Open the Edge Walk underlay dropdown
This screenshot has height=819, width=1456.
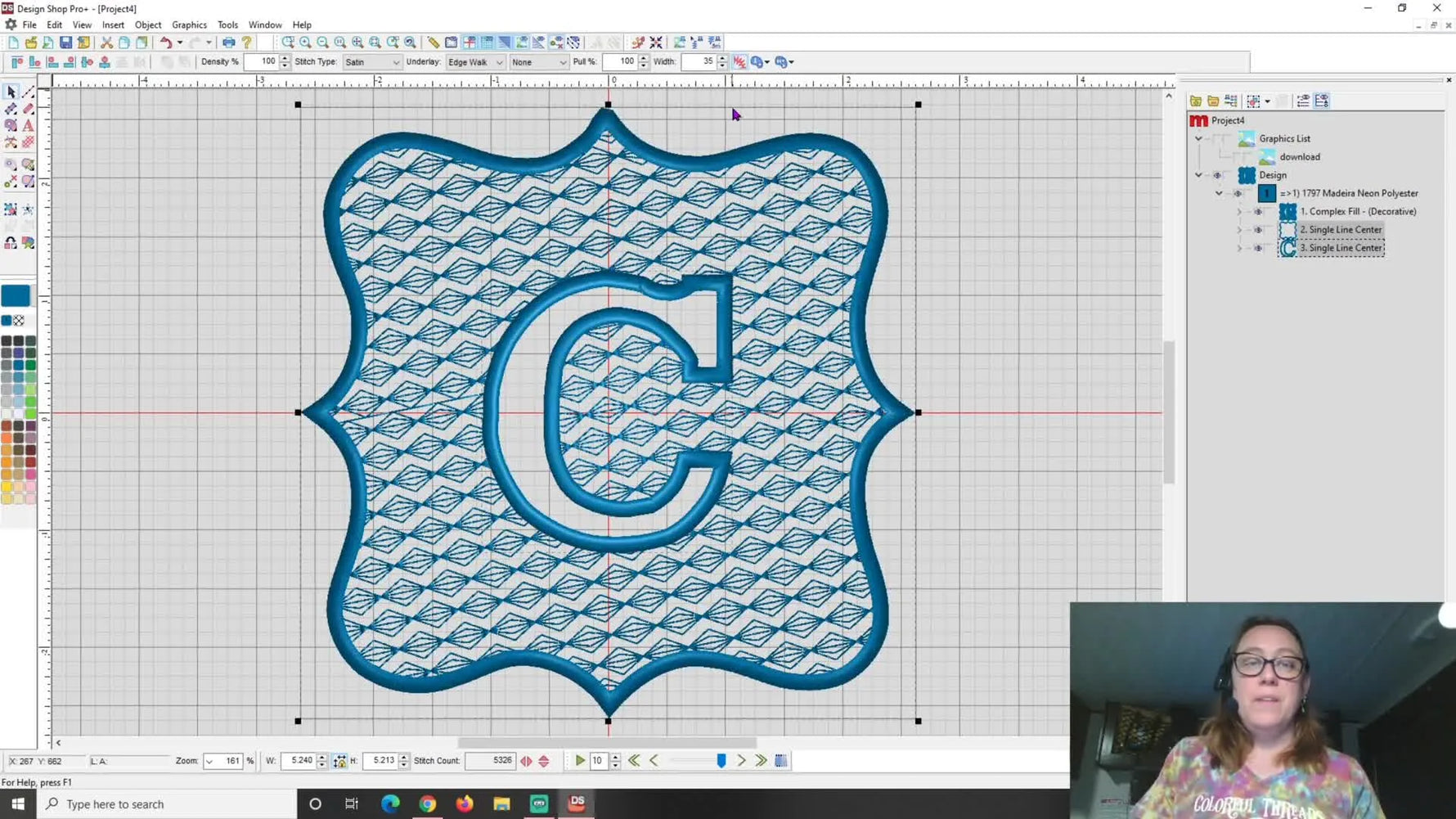475,62
